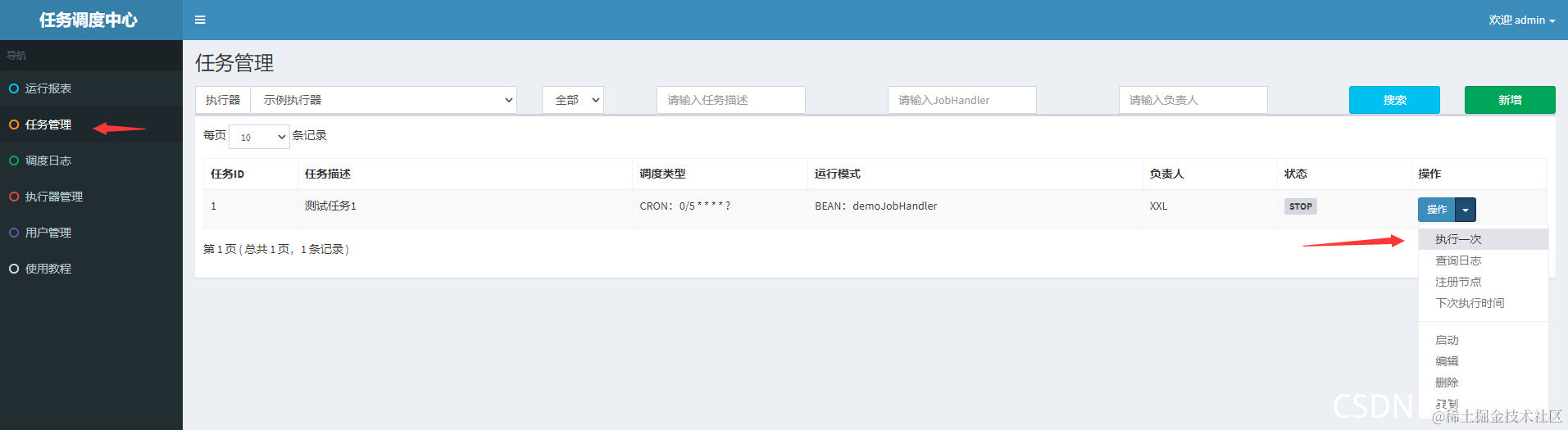Choose 下次执行时间 from the action menu

coord(1484,303)
